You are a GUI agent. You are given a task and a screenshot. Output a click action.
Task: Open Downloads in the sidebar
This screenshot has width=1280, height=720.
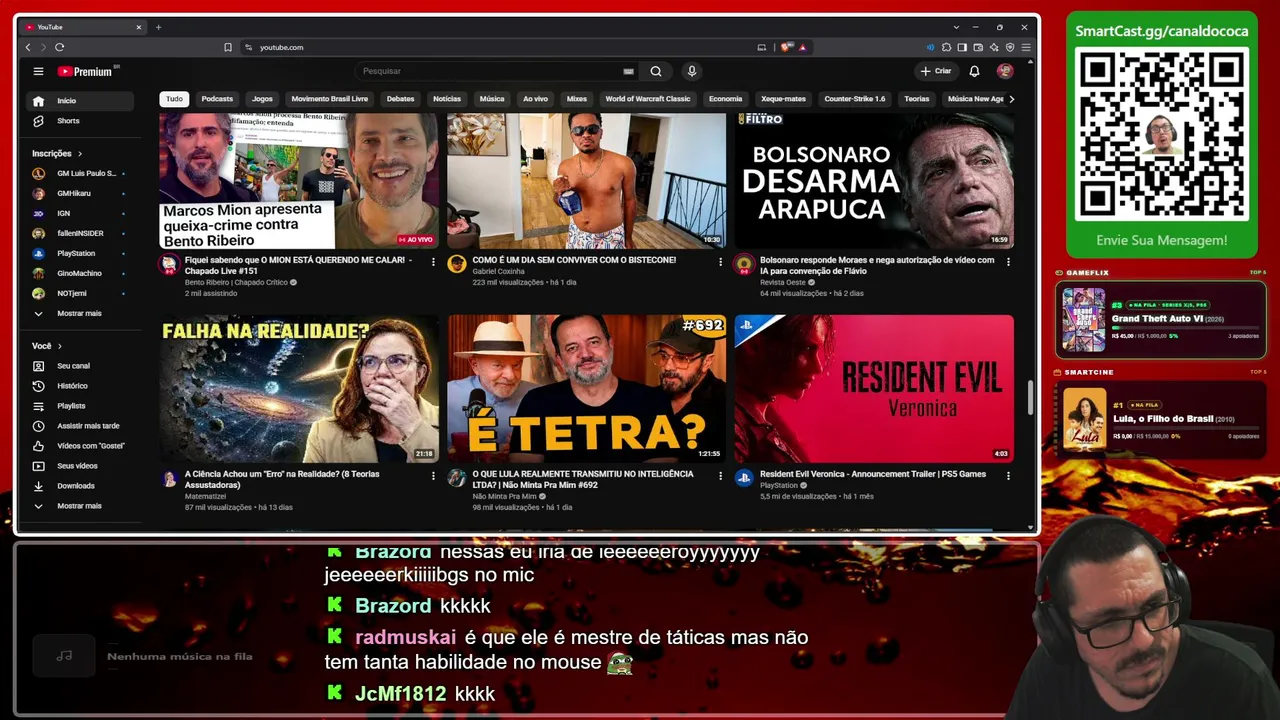[81, 486]
